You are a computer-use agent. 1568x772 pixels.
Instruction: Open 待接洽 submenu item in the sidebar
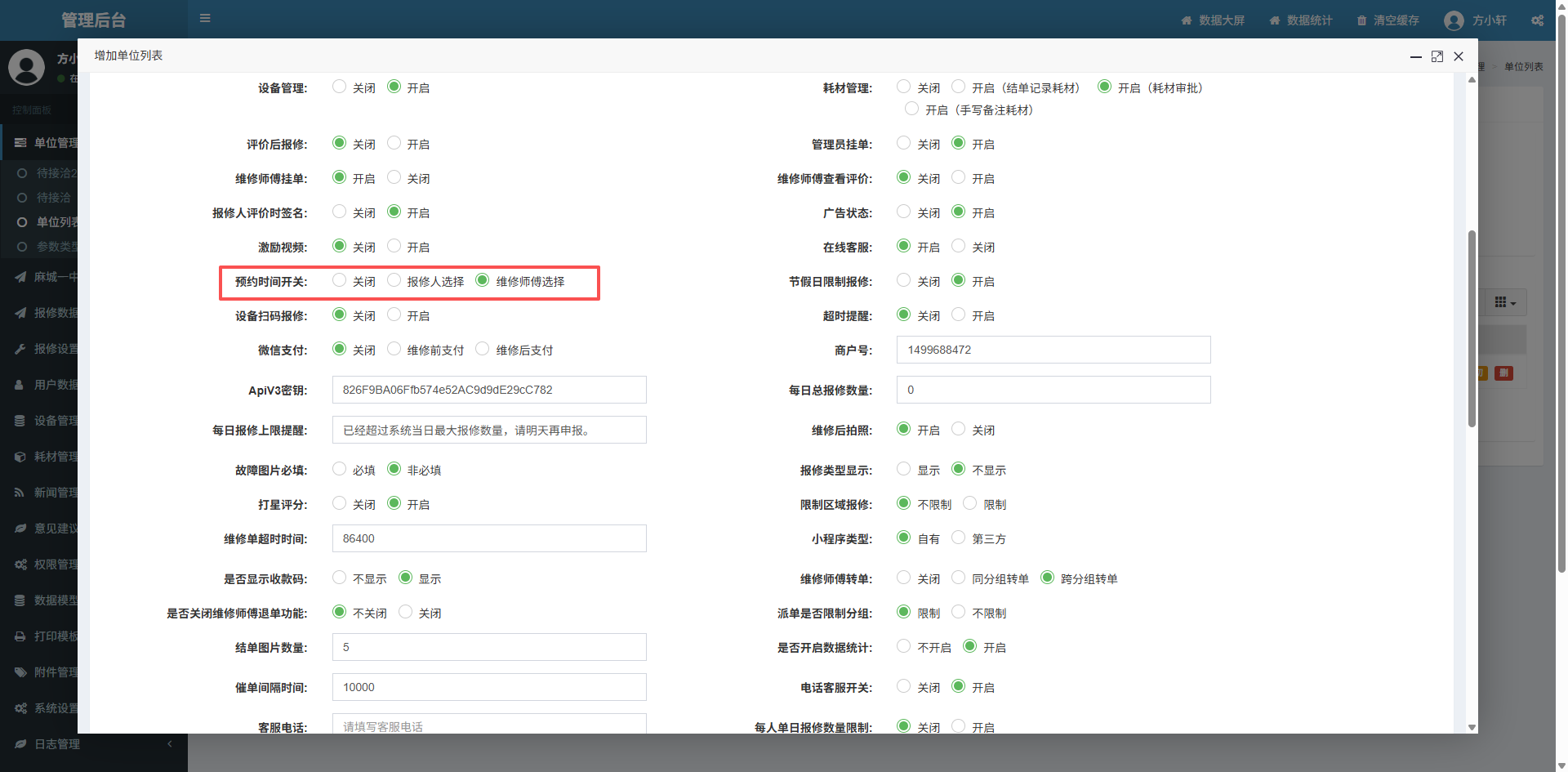(x=53, y=198)
